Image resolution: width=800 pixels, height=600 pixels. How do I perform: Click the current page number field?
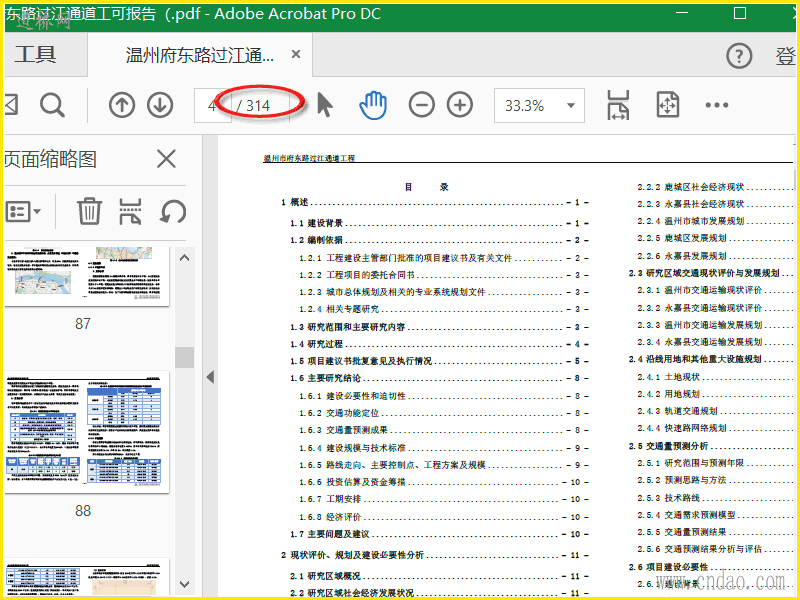(212, 106)
